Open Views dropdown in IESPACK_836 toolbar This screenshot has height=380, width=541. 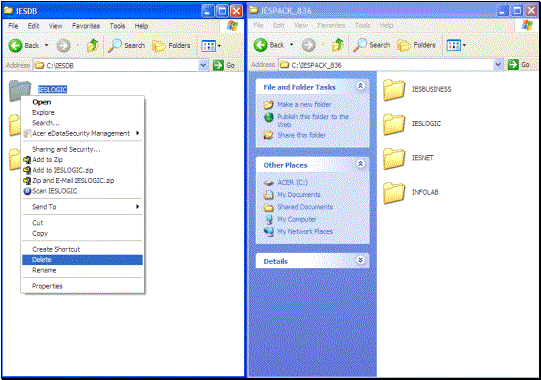(456, 45)
